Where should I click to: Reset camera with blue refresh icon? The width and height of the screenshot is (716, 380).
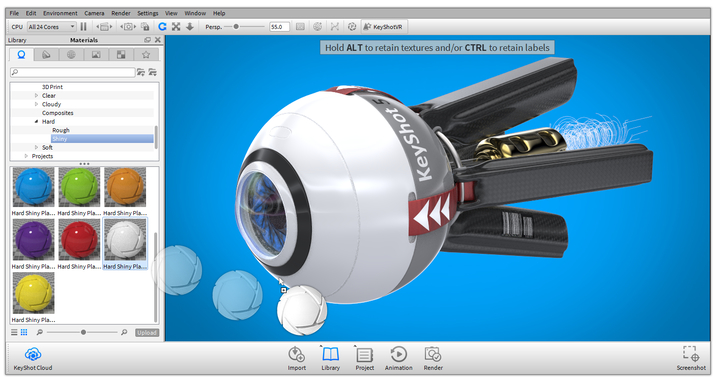click(x=162, y=27)
